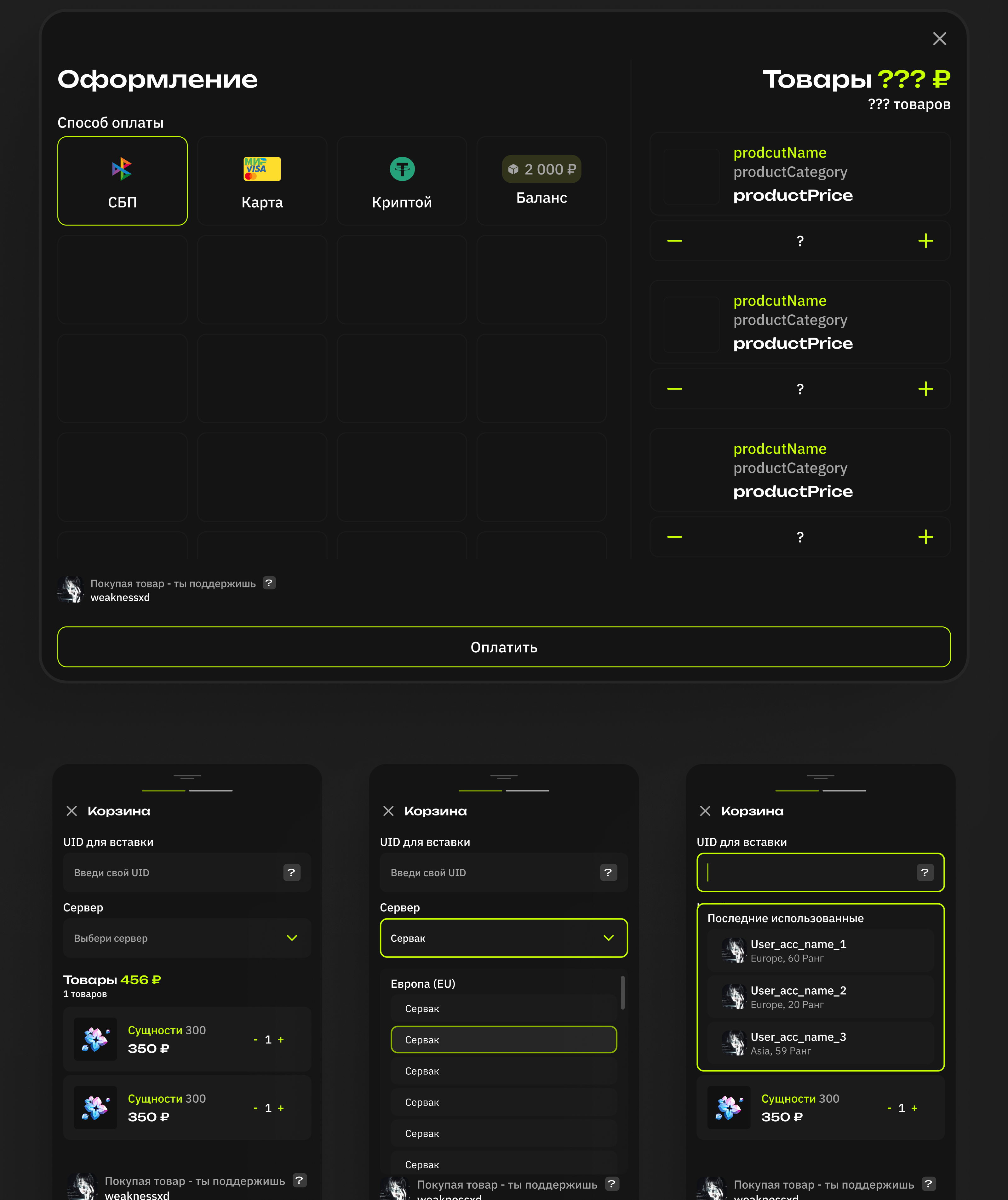This screenshot has width=1008, height=1200.
Task: Close the left Корзина panel
Action: click(x=72, y=811)
